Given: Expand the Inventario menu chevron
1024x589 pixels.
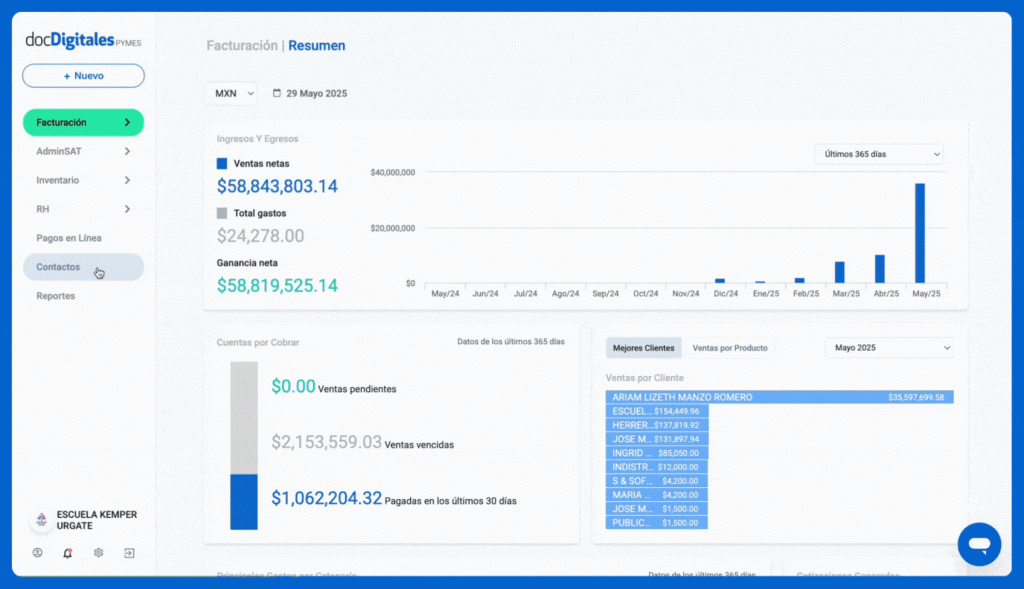Looking at the screenshot, I should (127, 180).
